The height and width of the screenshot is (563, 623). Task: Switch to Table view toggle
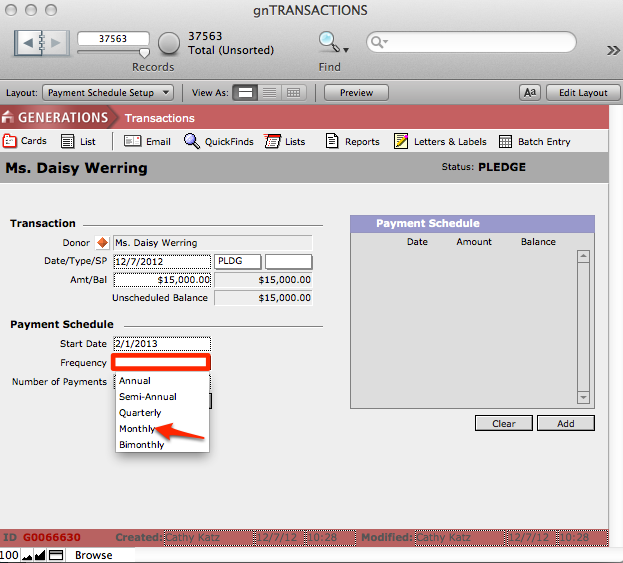coord(293,93)
